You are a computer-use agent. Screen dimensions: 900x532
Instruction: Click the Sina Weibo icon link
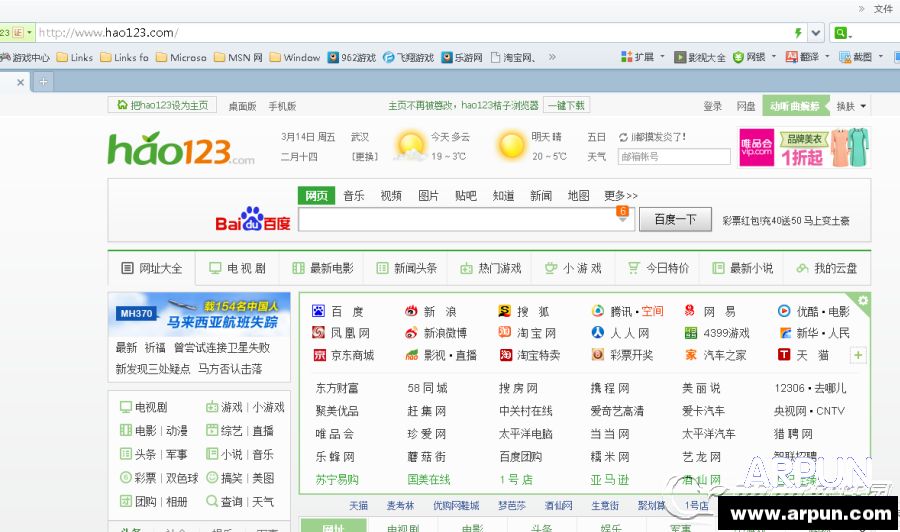click(x=411, y=333)
